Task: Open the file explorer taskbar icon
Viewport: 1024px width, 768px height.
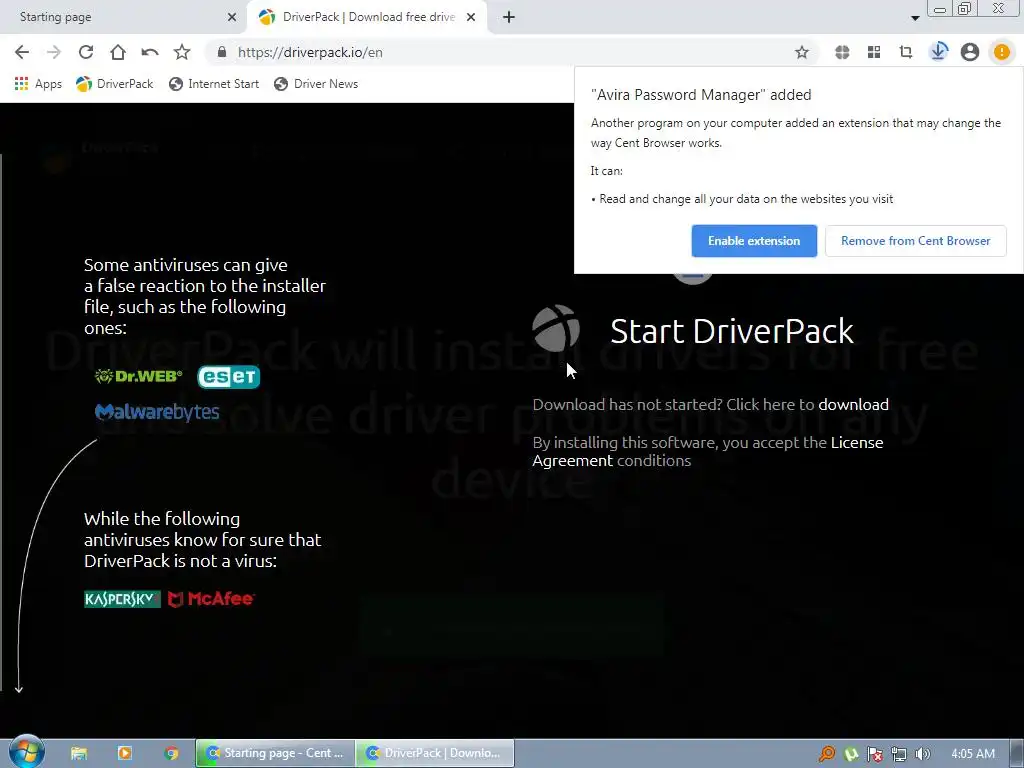Action: pyautogui.click(x=79, y=753)
